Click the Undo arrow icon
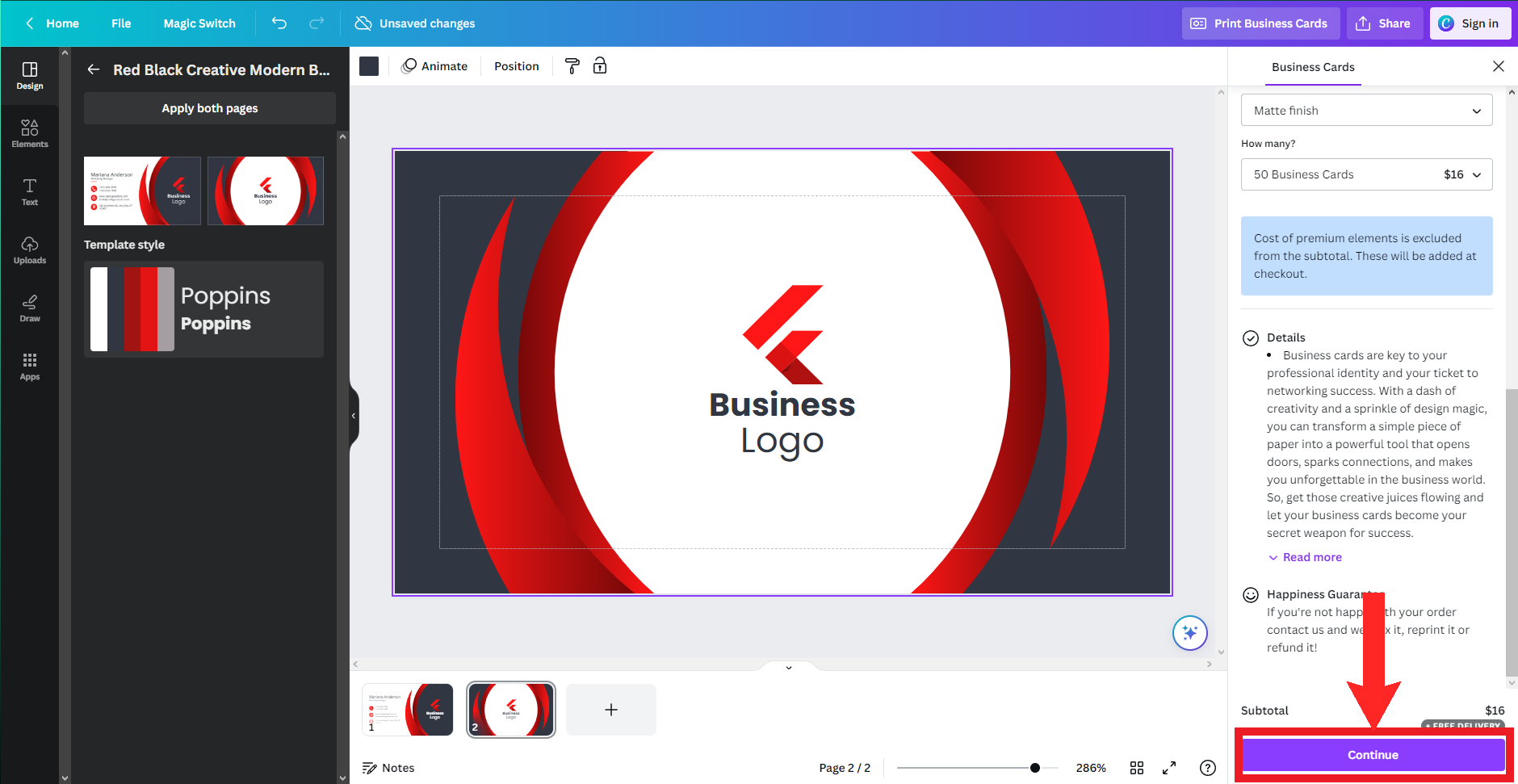 point(279,23)
